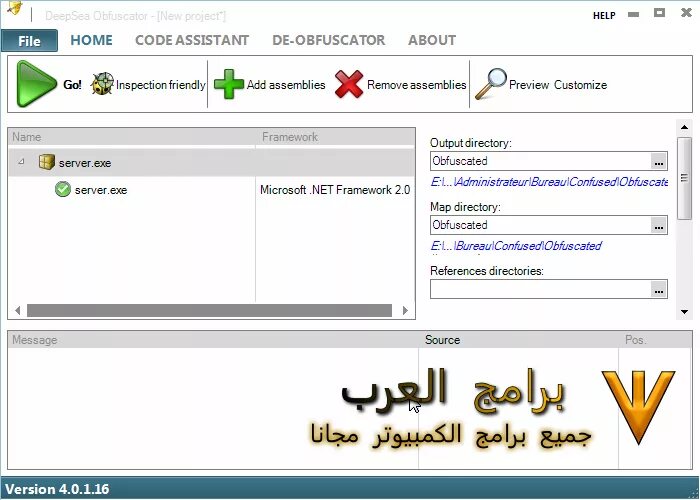Open the ABOUT tab
Screen dimensions: 700x500
432,40
